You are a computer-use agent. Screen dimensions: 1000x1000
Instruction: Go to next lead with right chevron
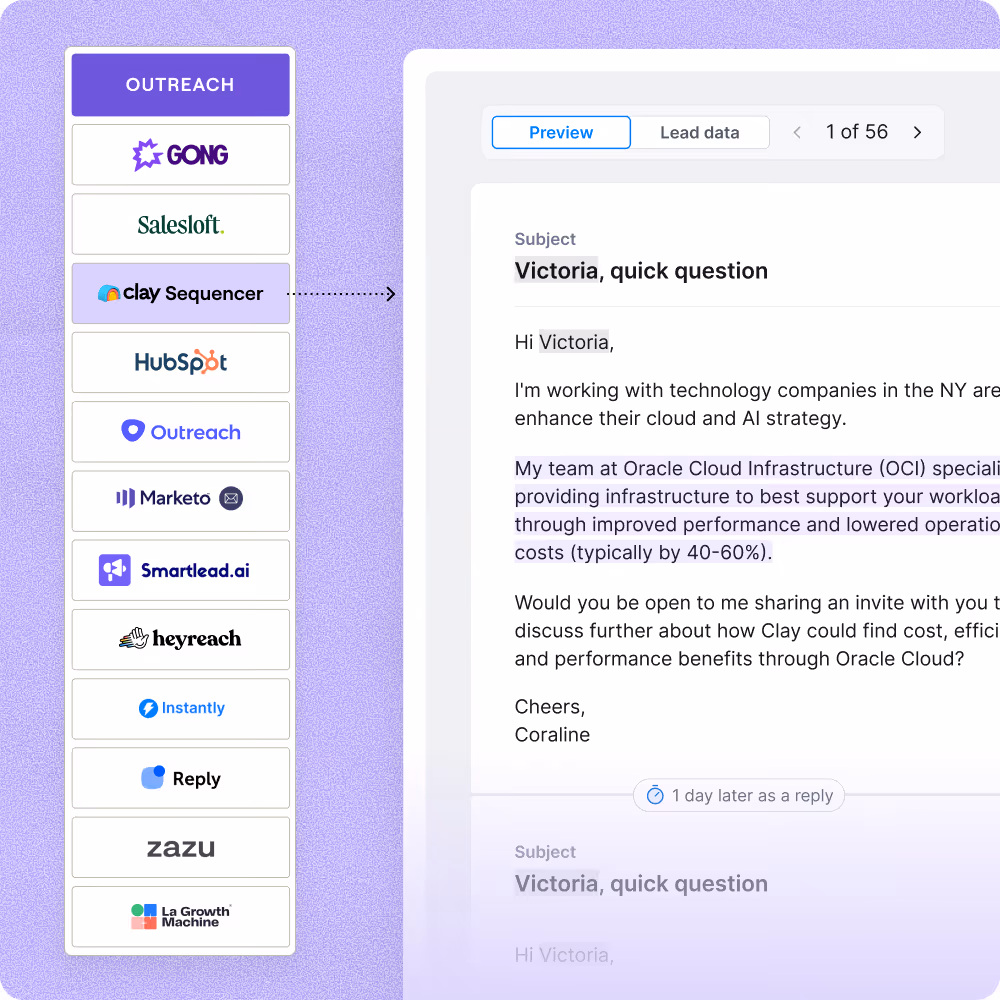917,133
